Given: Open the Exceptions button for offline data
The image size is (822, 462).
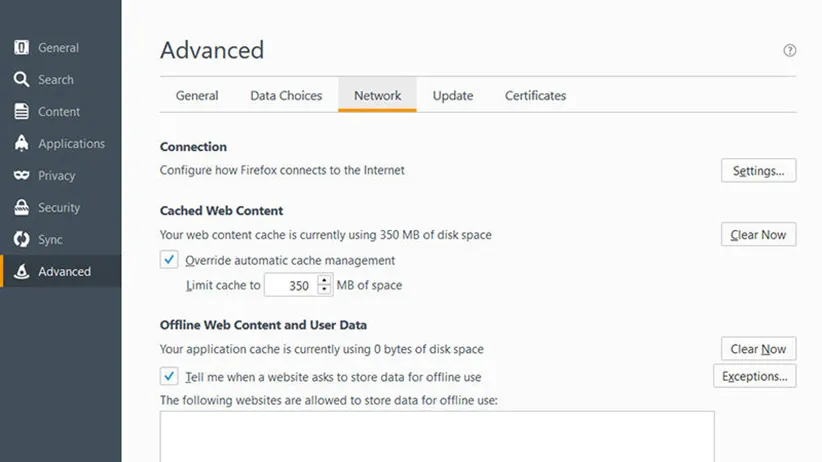Looking at the screenshot, I should [754, 377].
